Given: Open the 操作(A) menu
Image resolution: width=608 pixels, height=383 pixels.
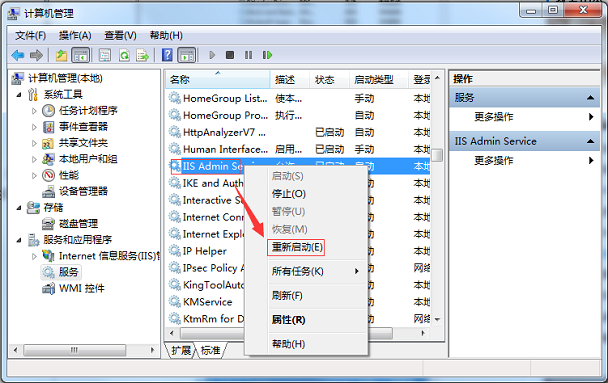Looking at the screenshot, I should point(75,36).
